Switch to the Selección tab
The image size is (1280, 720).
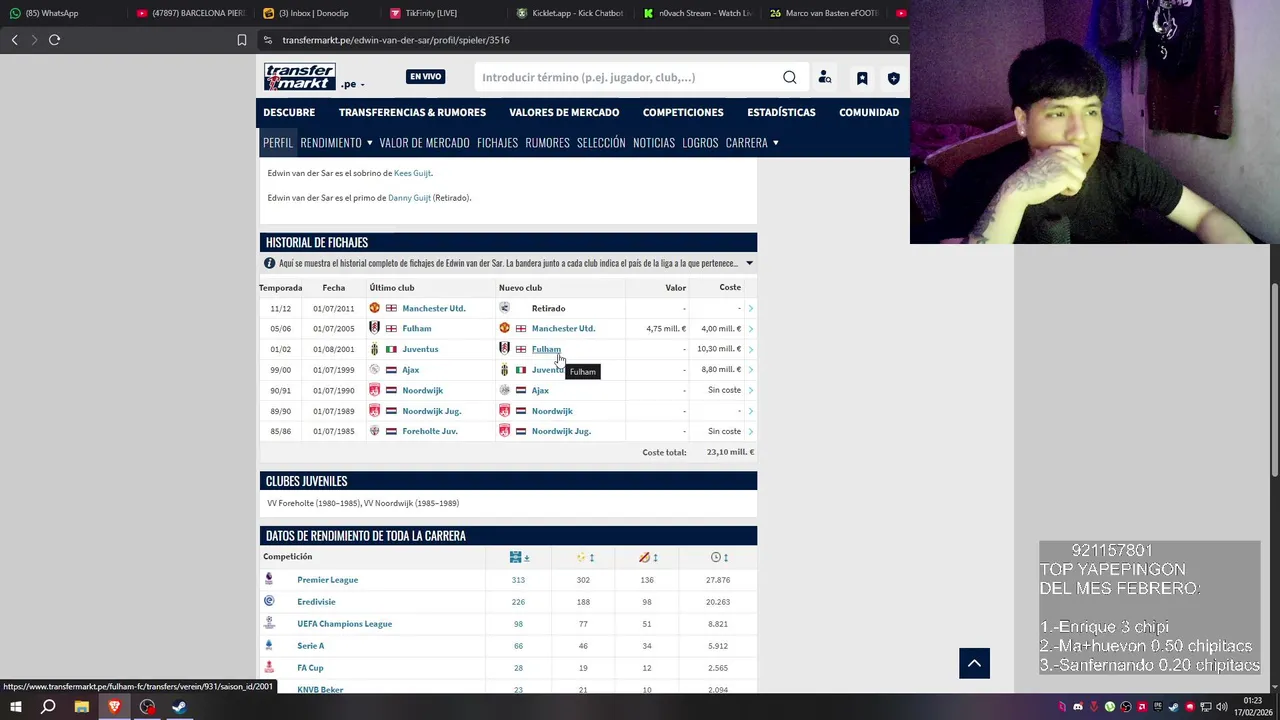tap(601, 143)
